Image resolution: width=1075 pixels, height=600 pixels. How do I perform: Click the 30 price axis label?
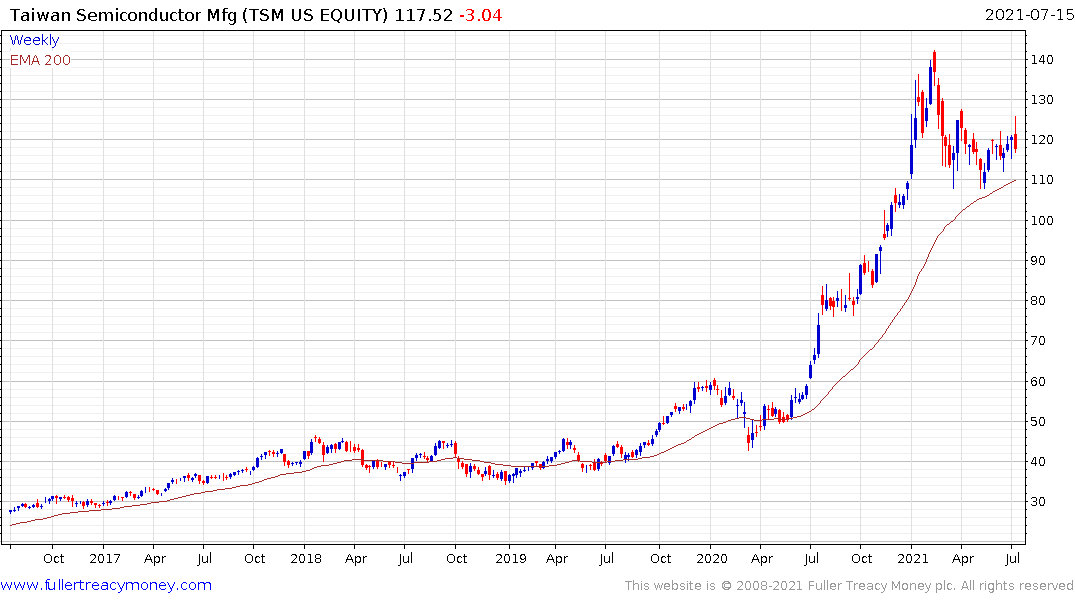(x=1038, y=502)
